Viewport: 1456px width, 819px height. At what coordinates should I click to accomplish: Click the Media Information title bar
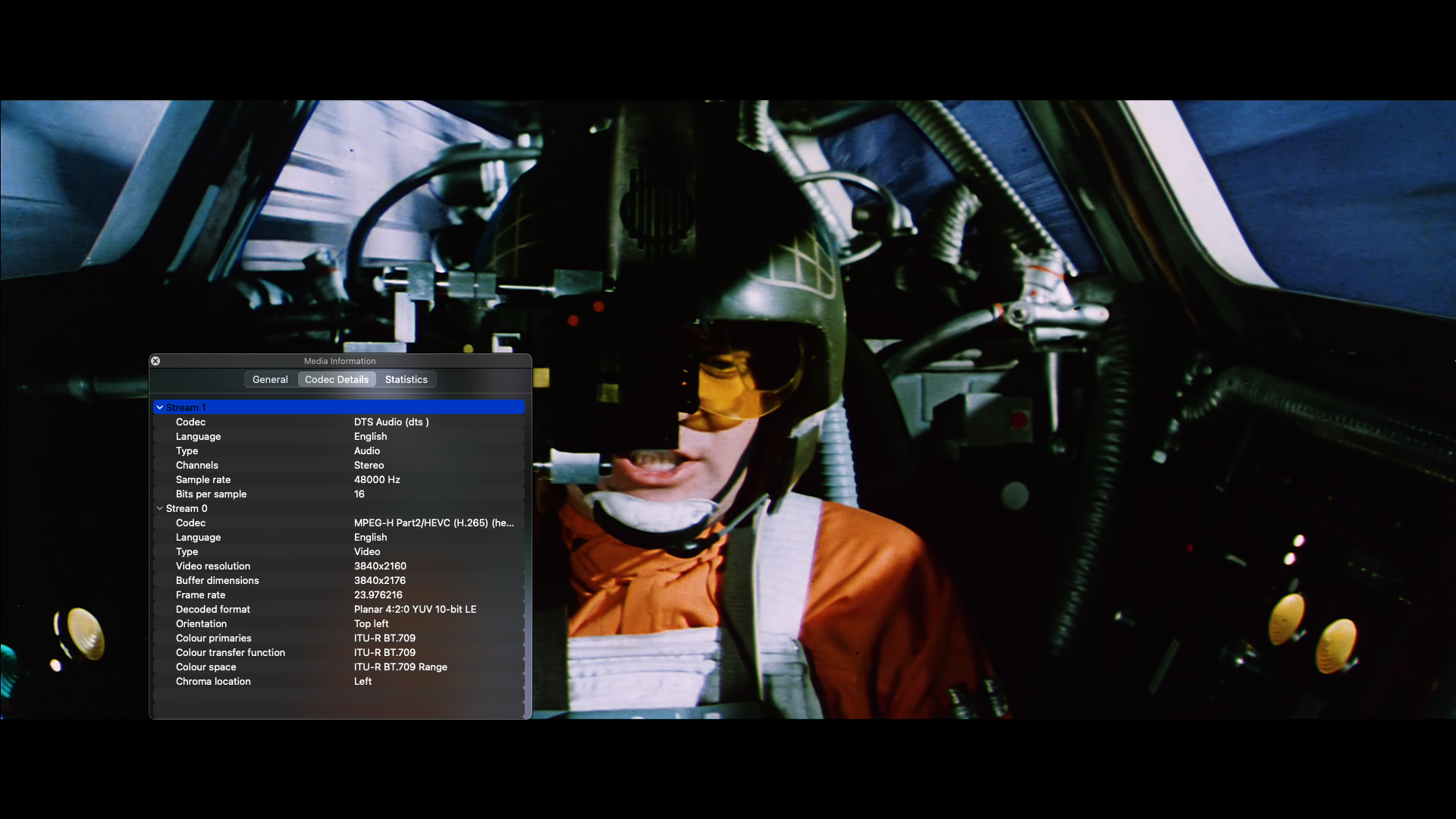coord(340,361)
